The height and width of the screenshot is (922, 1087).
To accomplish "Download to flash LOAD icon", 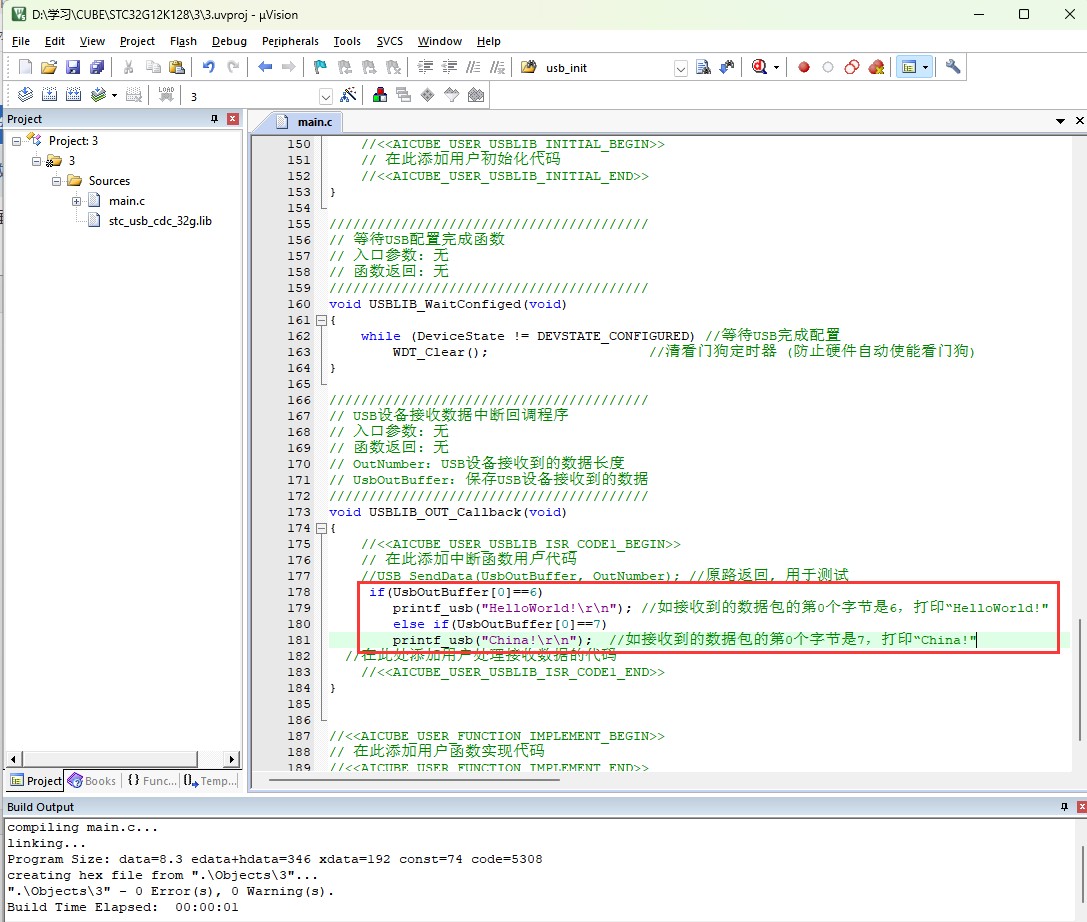I will coord(166,95).
